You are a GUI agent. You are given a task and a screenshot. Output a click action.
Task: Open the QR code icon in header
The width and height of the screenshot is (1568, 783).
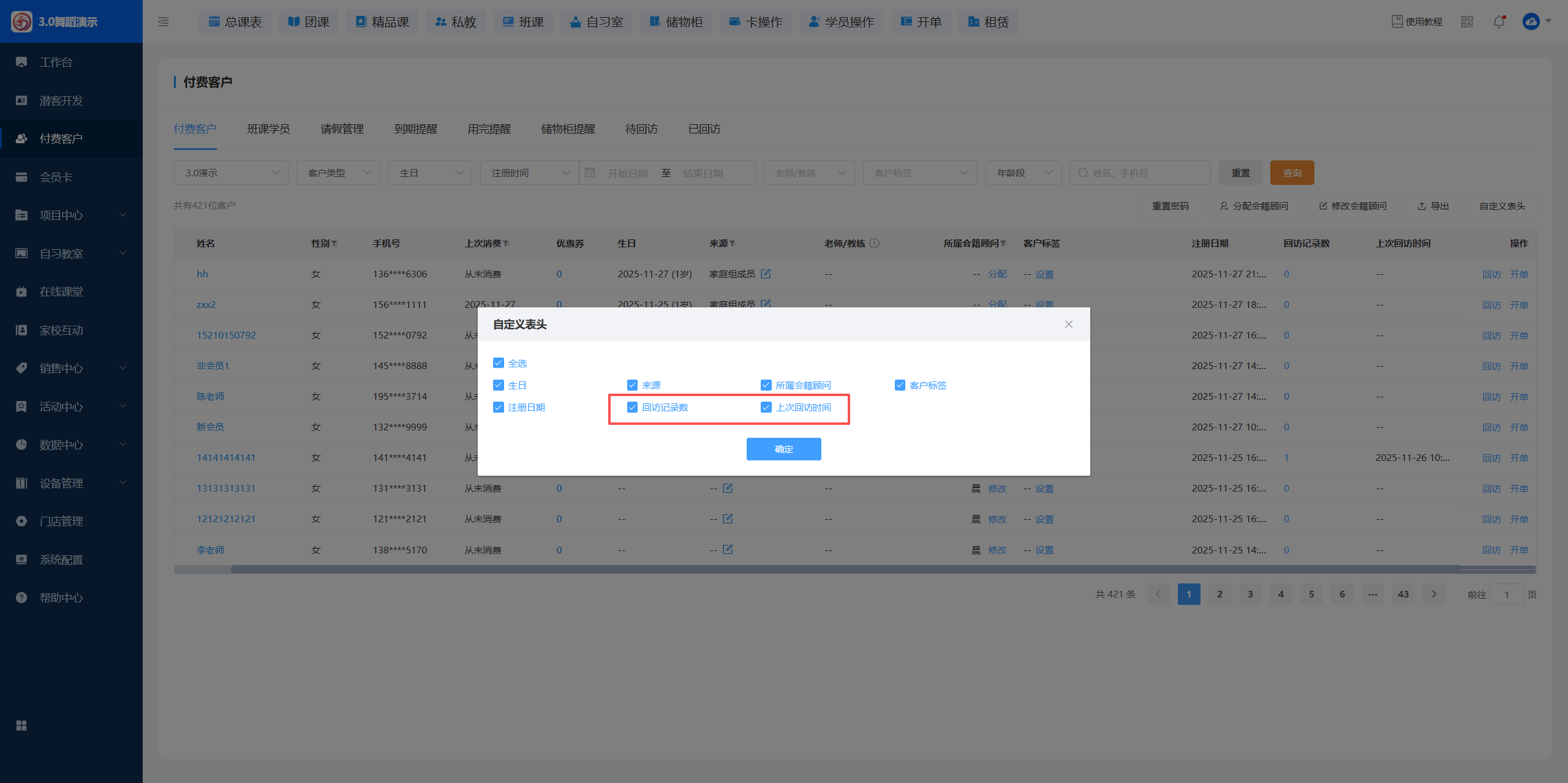tap(1467, 22)
